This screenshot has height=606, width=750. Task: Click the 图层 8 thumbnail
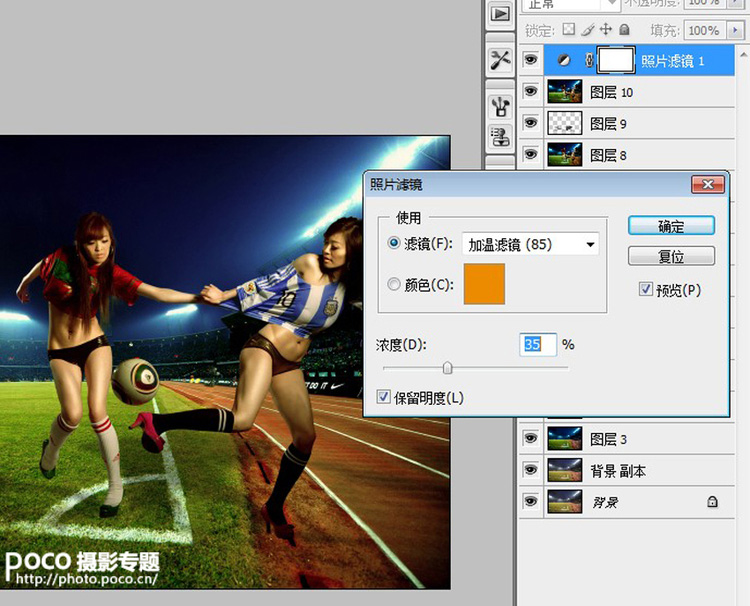pos(564,154)
